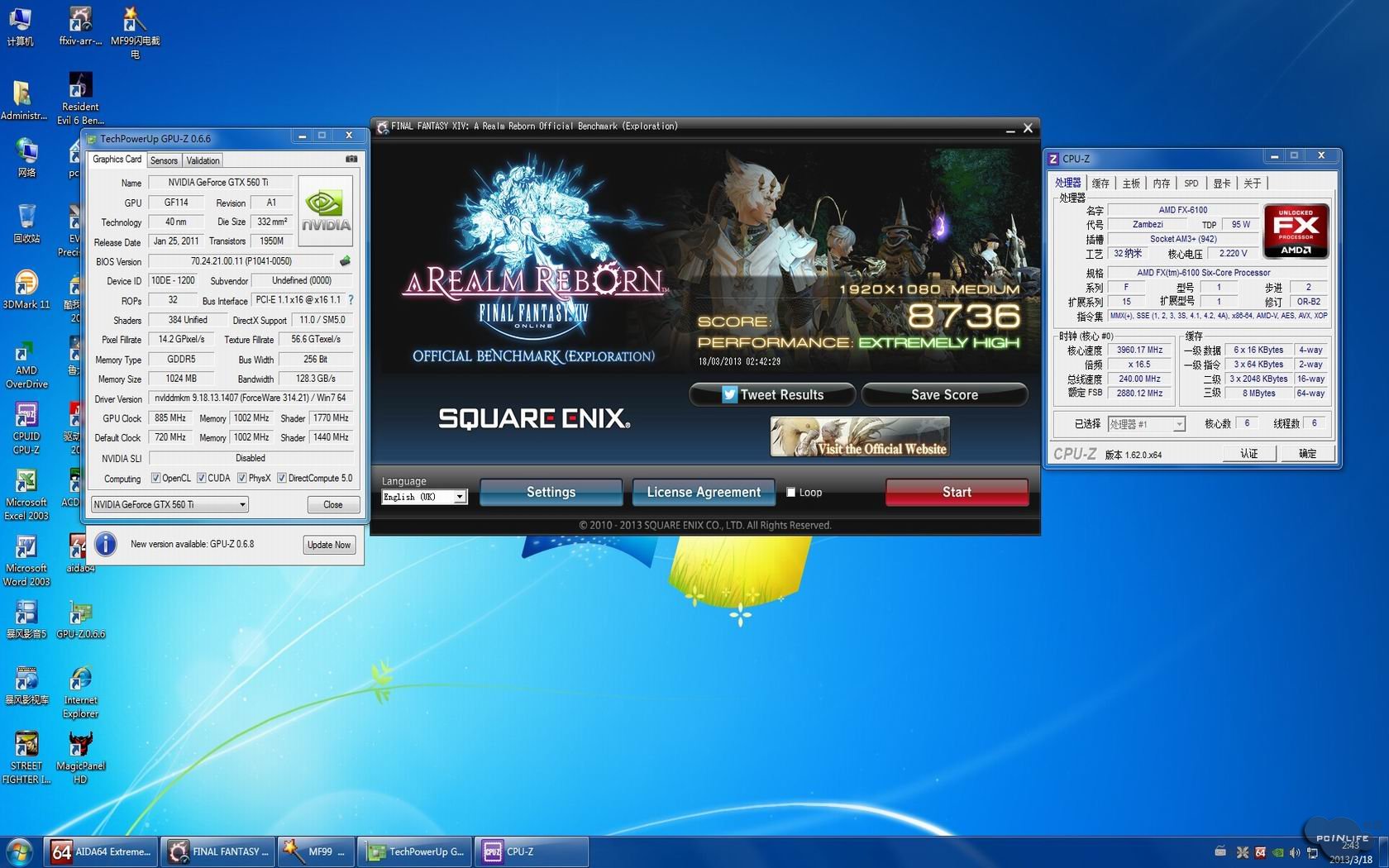Click the blue info icon beside update notice
The height and width of the screenshot is (868, 1389).
[105, 544]
